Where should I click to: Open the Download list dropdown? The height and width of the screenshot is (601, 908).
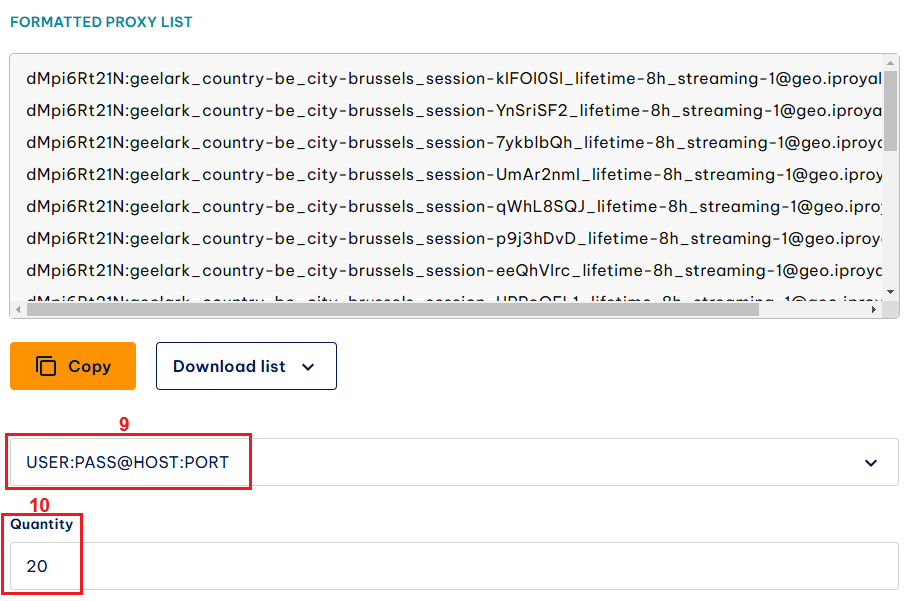point(246,366)
